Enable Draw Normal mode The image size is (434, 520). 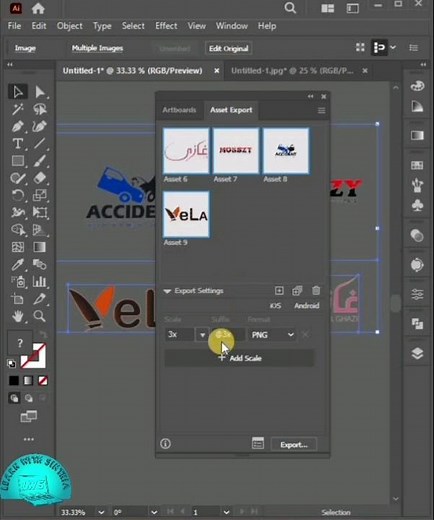coord(14,398)
